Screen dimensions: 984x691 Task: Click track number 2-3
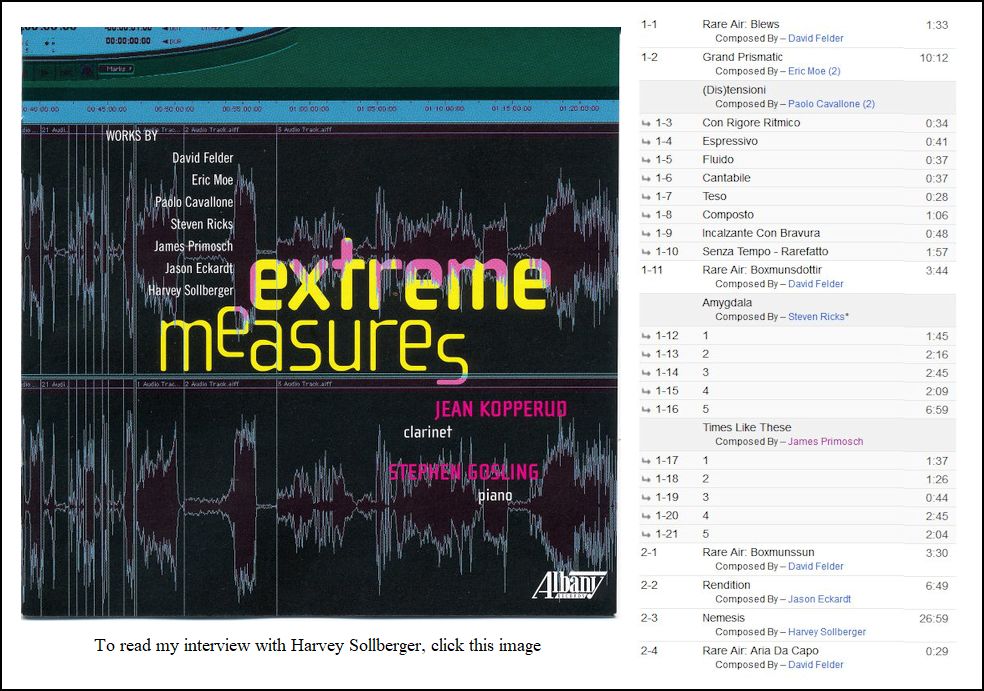649,618
